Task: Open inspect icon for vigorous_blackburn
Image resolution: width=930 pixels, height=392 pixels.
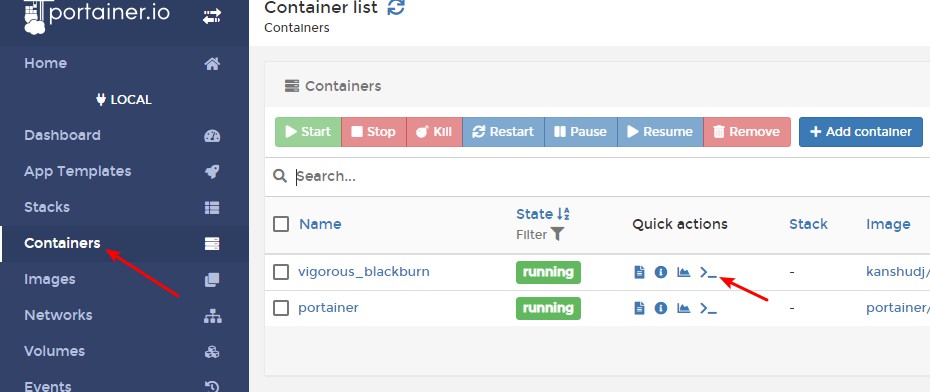Action: tap(661, 272)
